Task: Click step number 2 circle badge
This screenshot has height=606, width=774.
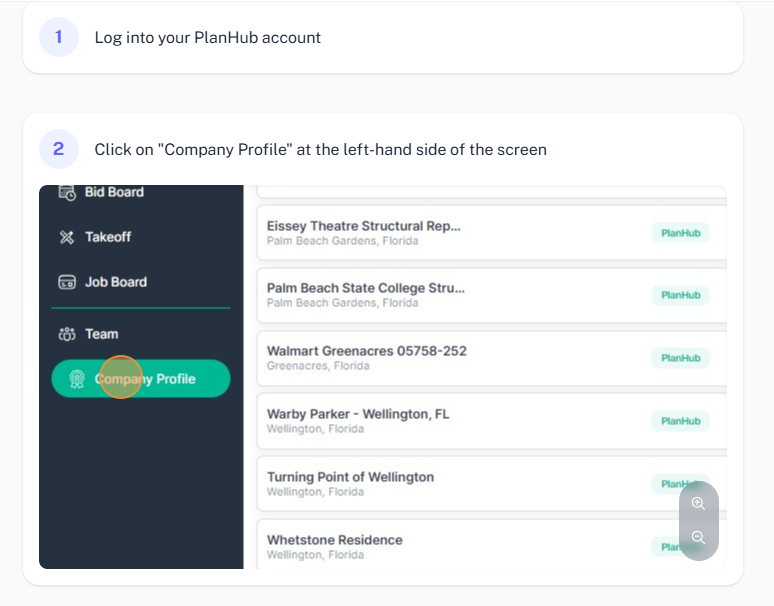Action: [x=59, y=149]
